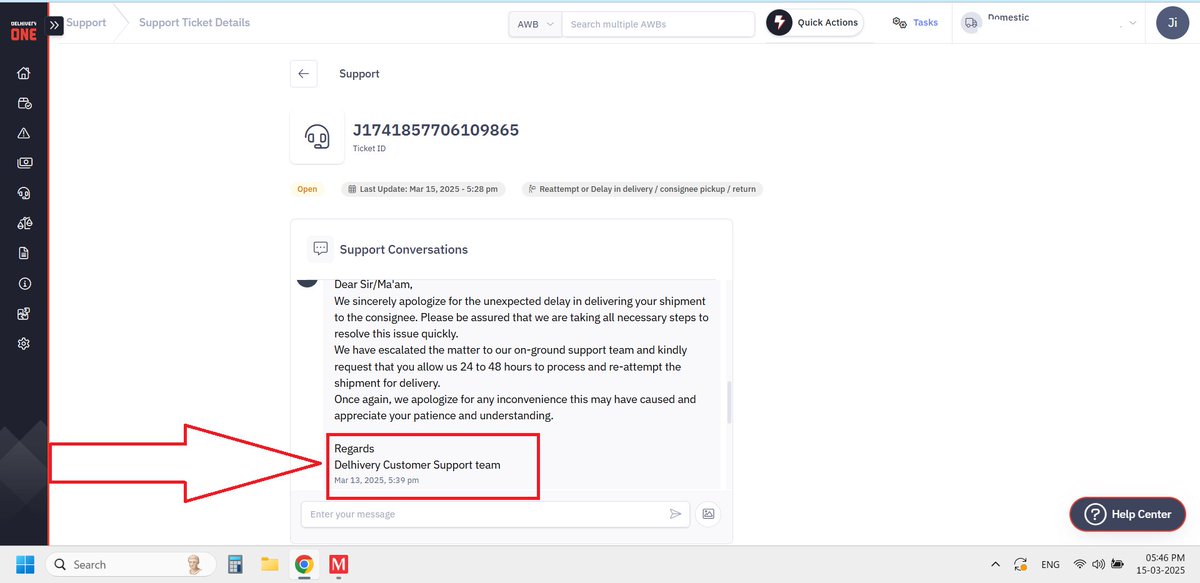This screenshot has width=1200, height=583.
Task: Open the Settings gear in the sidebar
Action: 24,343
